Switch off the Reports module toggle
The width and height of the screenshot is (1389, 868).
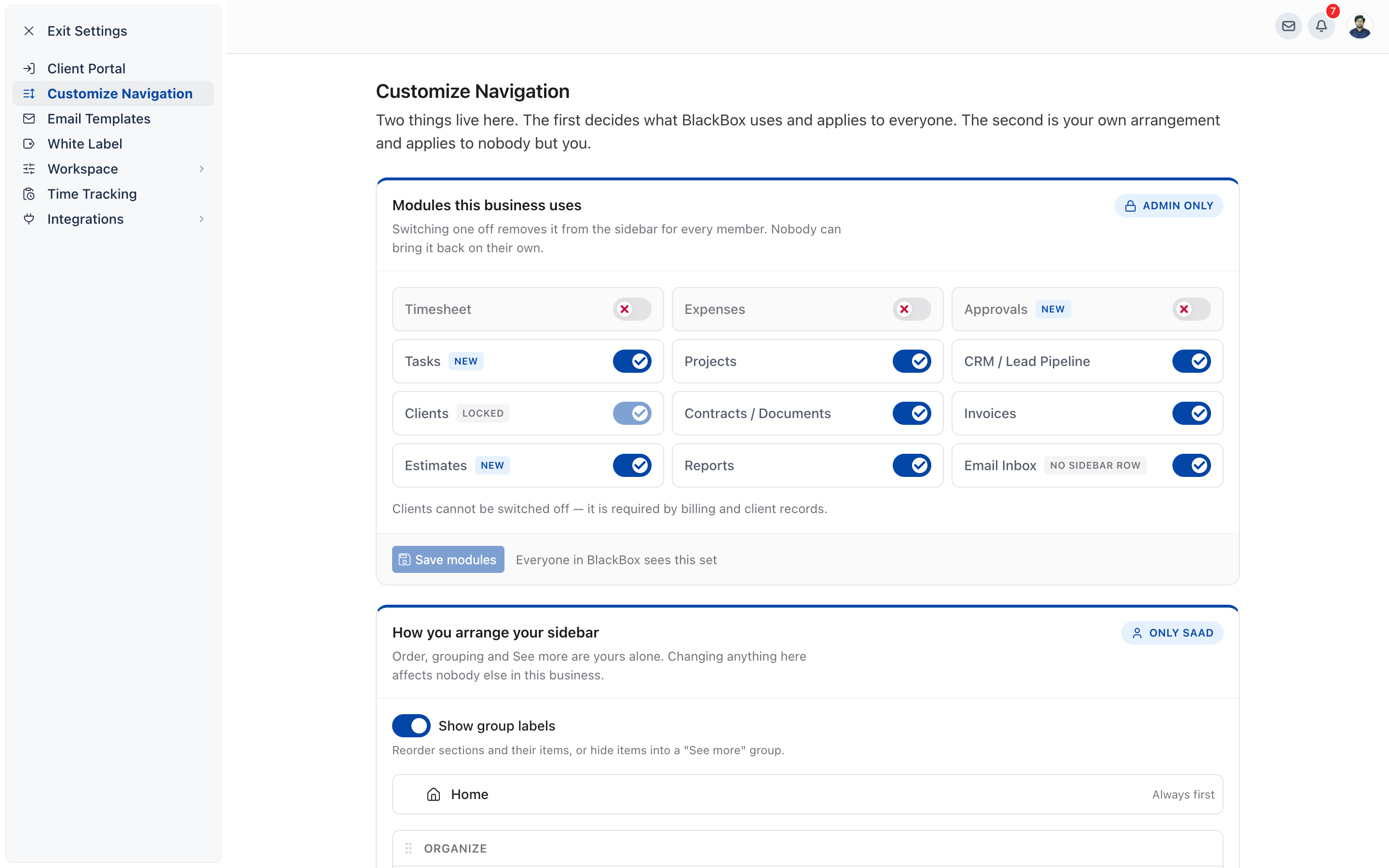pyautogui.click(x=912, y=465)
